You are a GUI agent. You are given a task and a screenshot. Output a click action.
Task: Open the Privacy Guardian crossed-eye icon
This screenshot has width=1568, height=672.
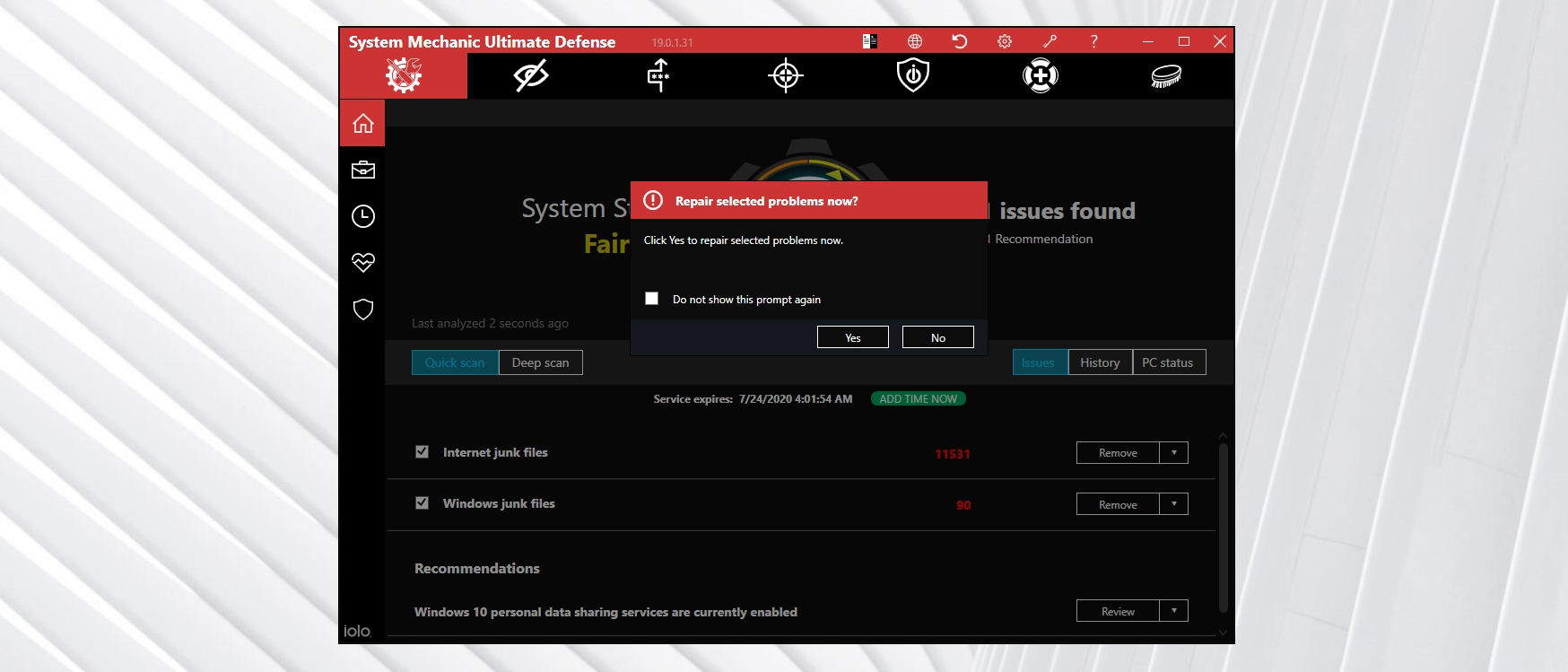530,75
